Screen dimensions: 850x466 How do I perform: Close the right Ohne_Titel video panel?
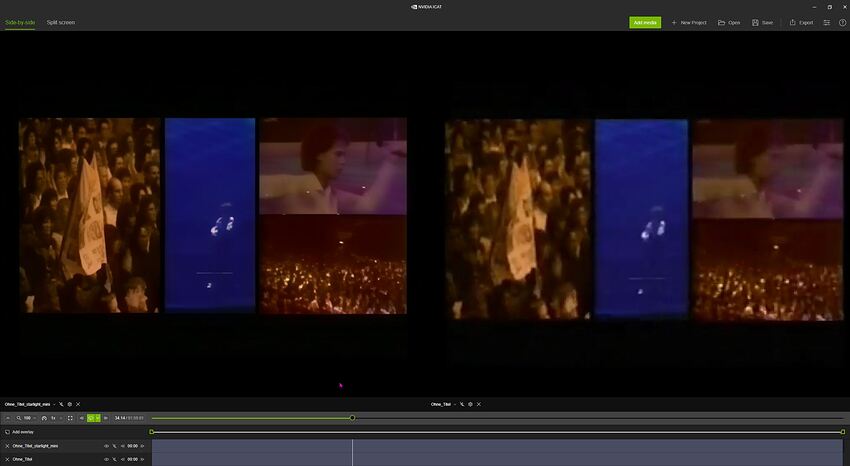click(x=478, y=404)
